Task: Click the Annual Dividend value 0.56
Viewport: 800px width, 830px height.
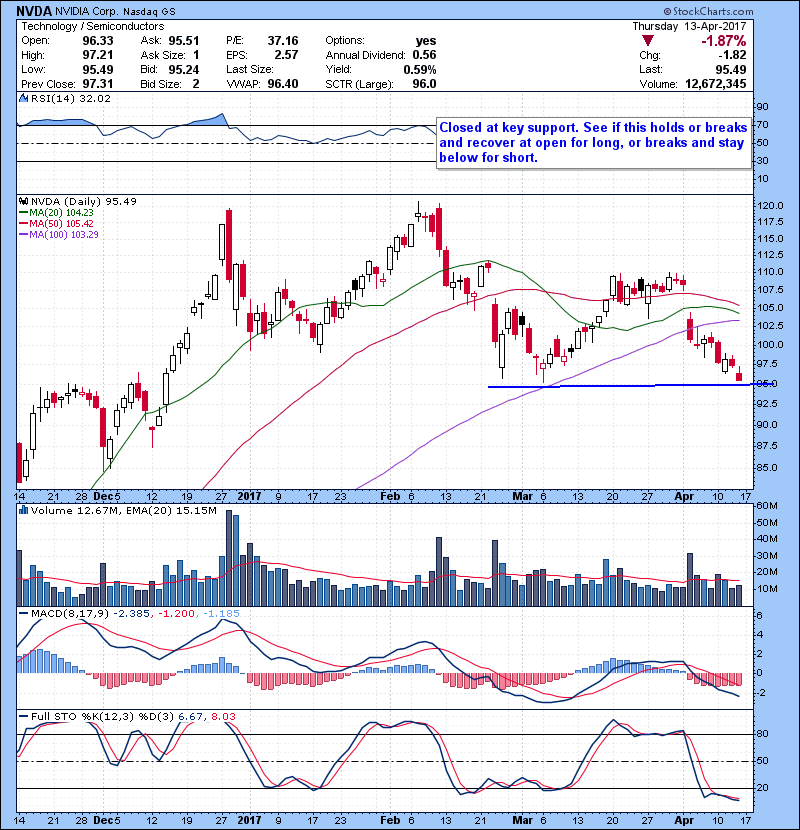Action: (425, 55)
